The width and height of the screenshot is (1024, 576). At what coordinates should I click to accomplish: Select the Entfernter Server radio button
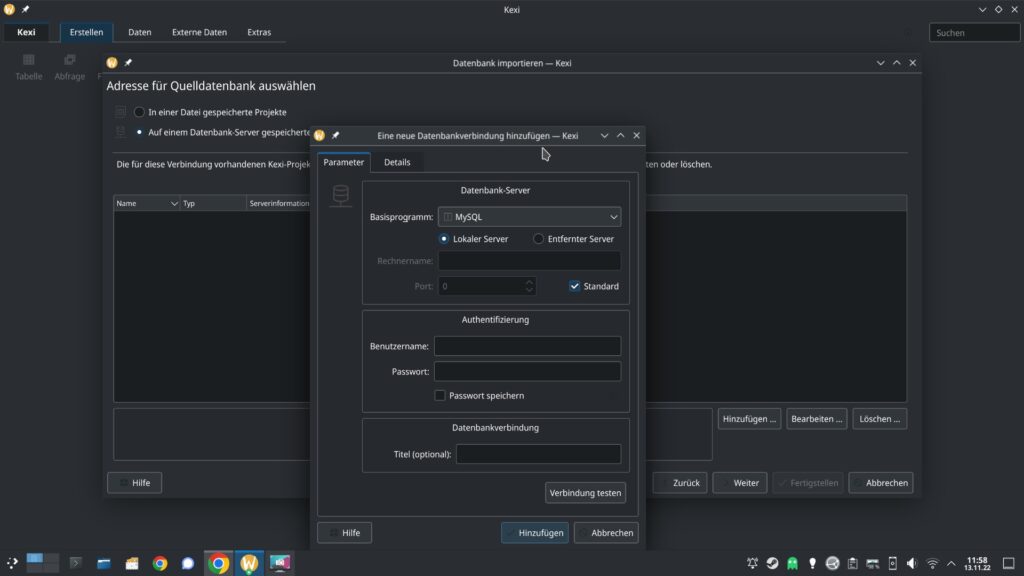(538, 239)
